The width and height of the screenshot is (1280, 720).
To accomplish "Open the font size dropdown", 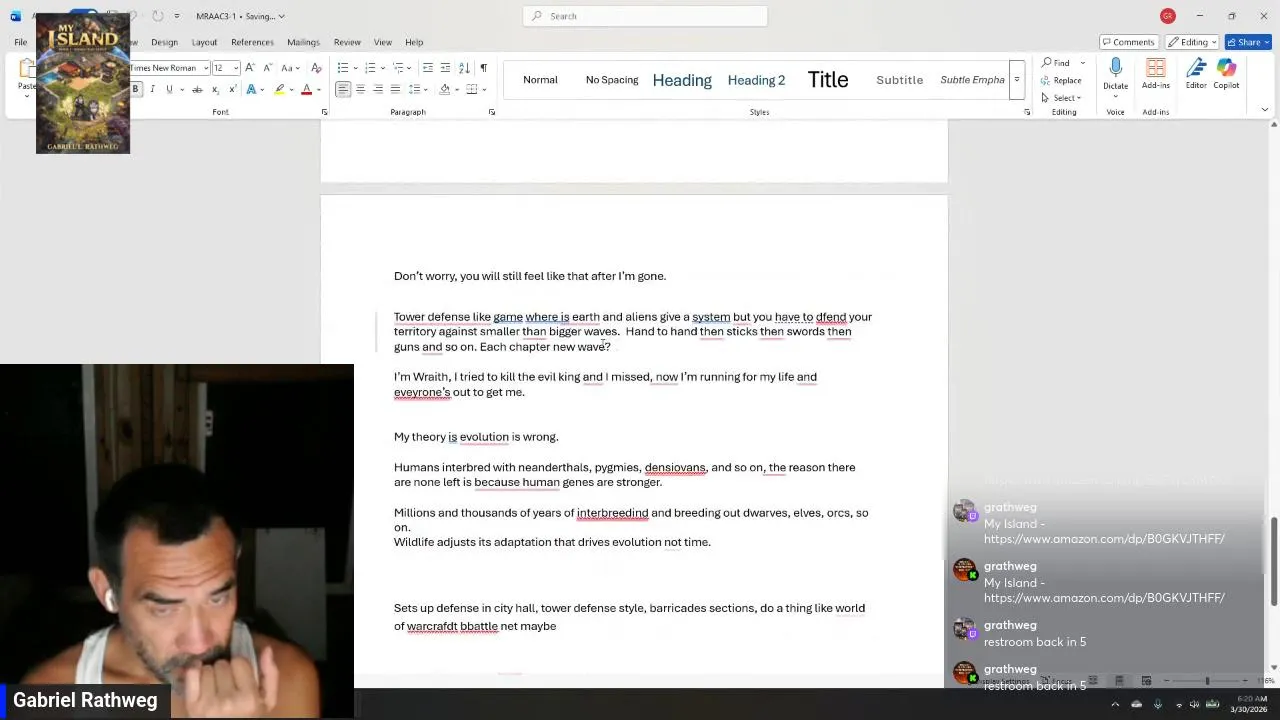I will click(237, 68).
